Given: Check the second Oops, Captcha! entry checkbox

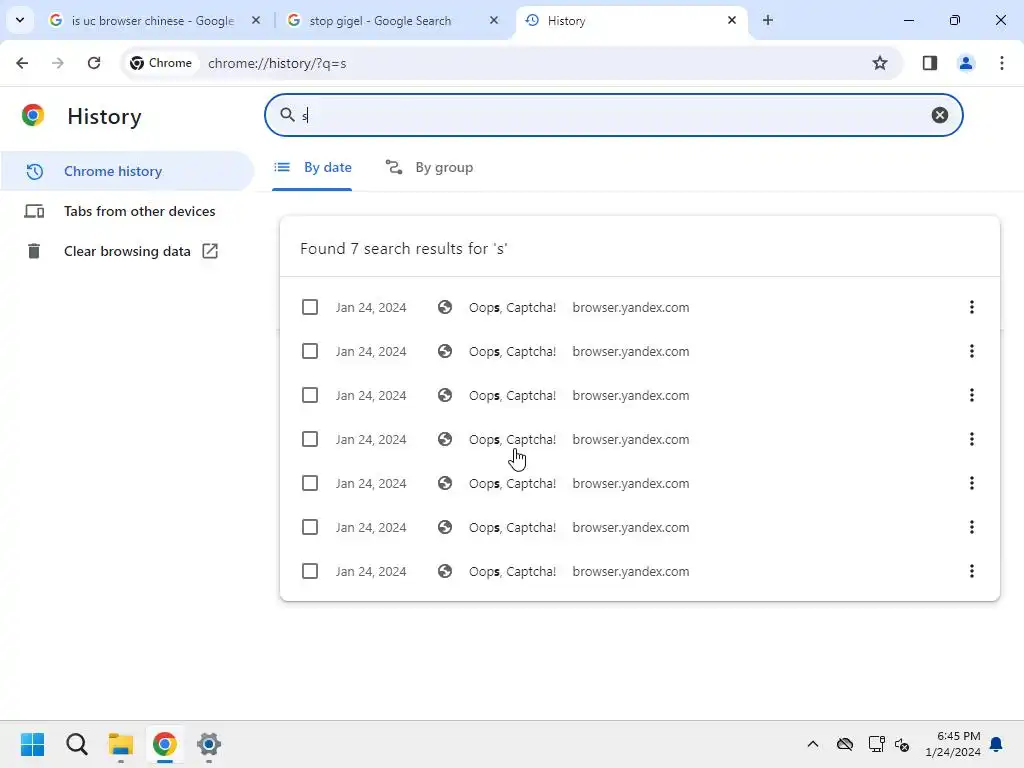Looking at the screenshot, I should 310,351.
